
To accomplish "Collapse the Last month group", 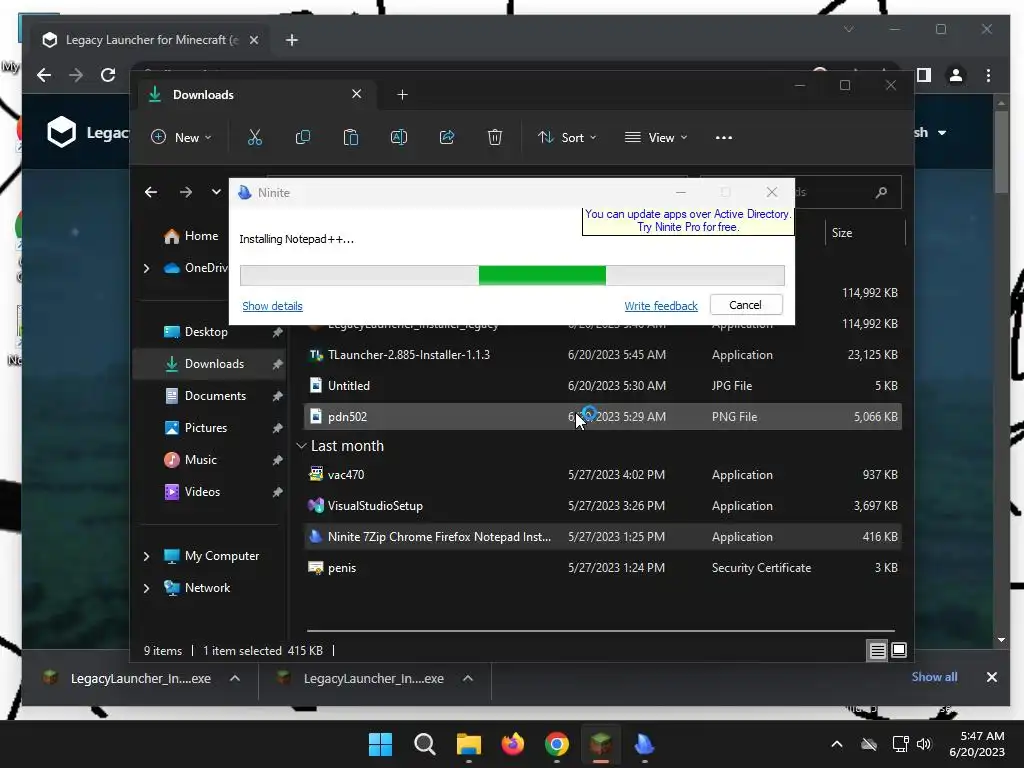I will pyautogui.click(x=301, y=446).
